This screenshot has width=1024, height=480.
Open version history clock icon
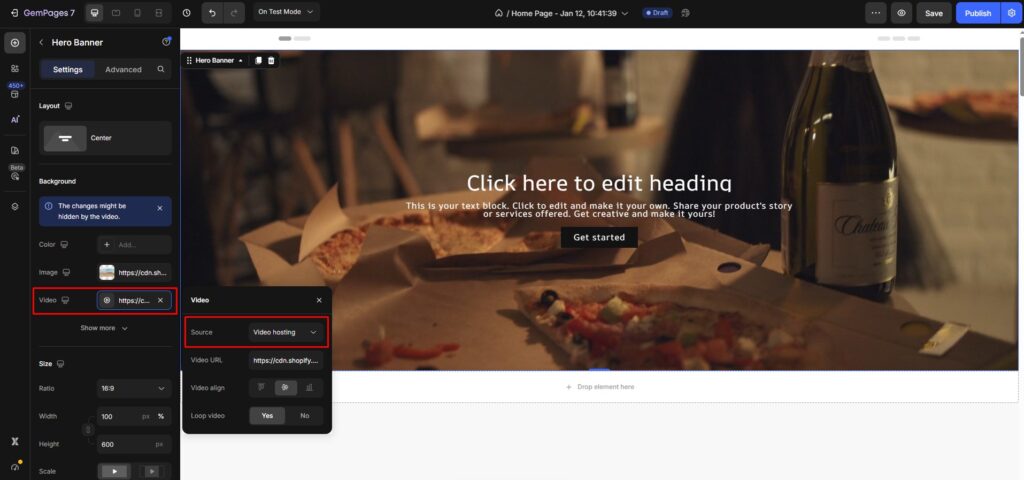pos(187,13)
